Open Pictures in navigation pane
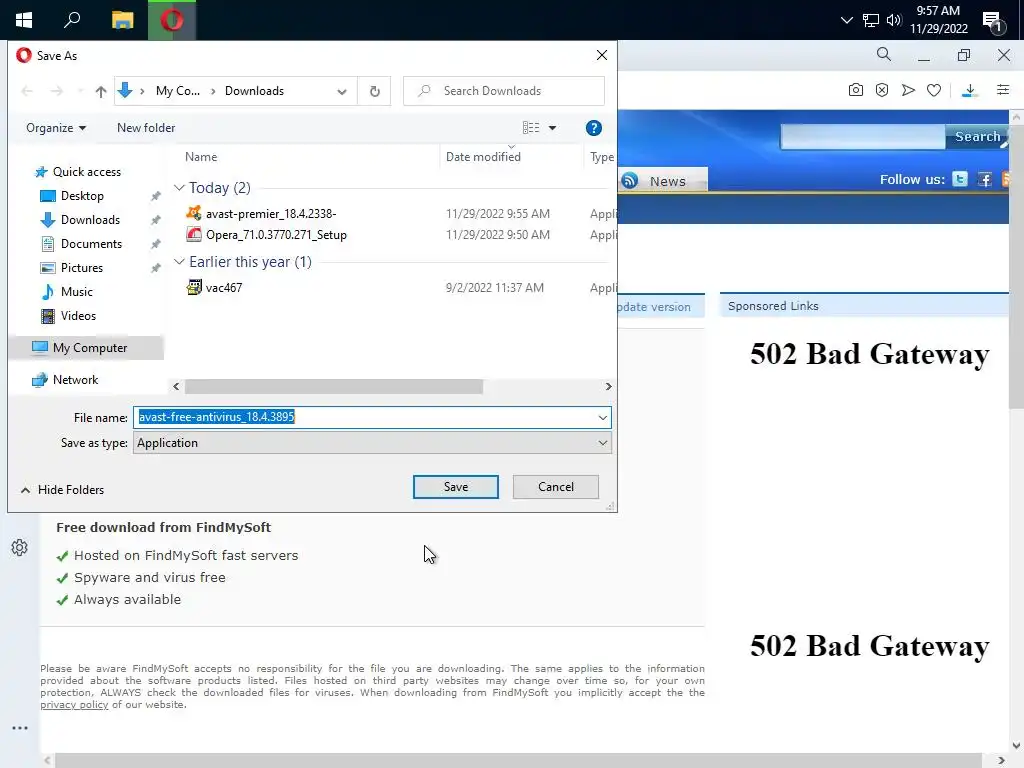 (x=82, y=268)
